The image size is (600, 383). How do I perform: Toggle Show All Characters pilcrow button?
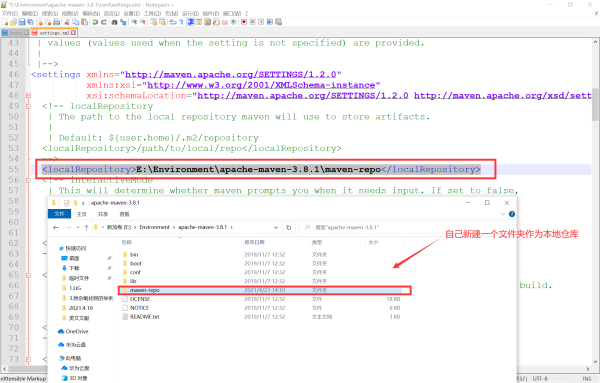[181, 22]
